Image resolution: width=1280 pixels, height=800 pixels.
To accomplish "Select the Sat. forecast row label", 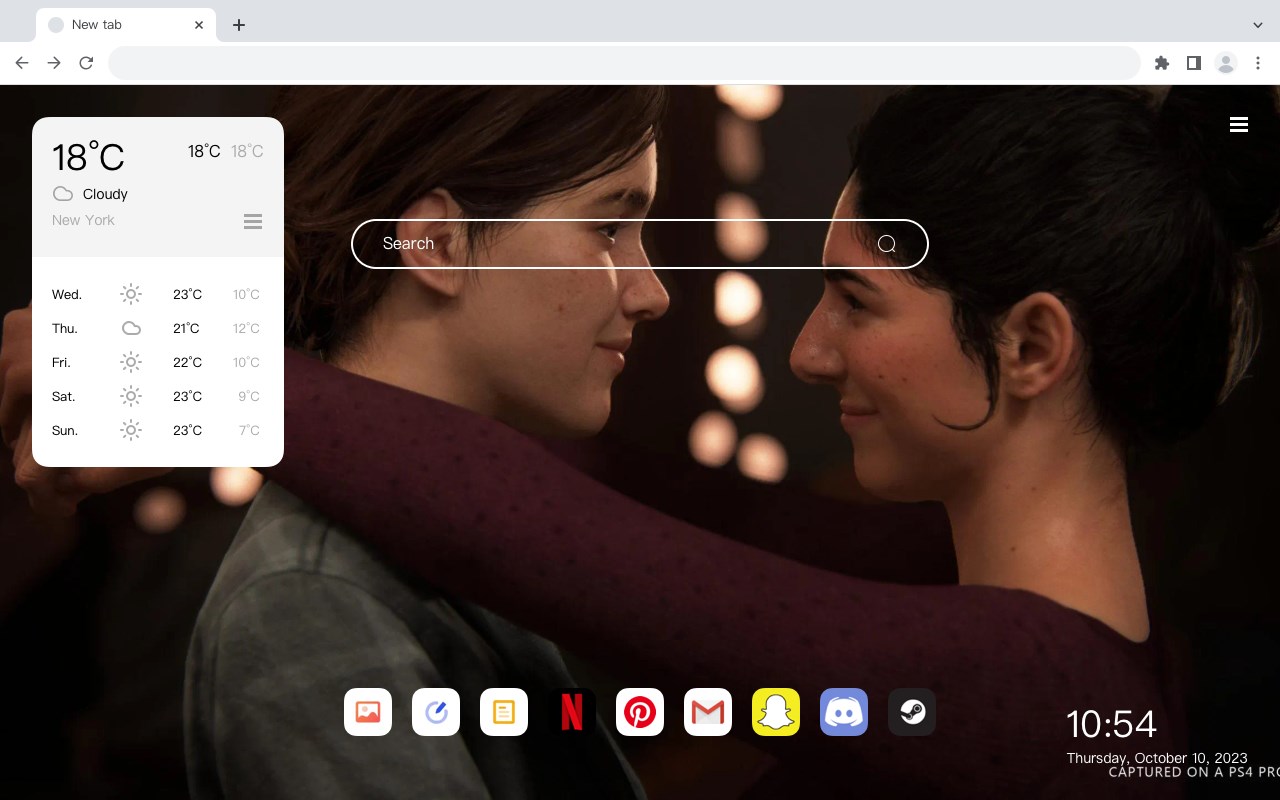I will pos(64,396).
